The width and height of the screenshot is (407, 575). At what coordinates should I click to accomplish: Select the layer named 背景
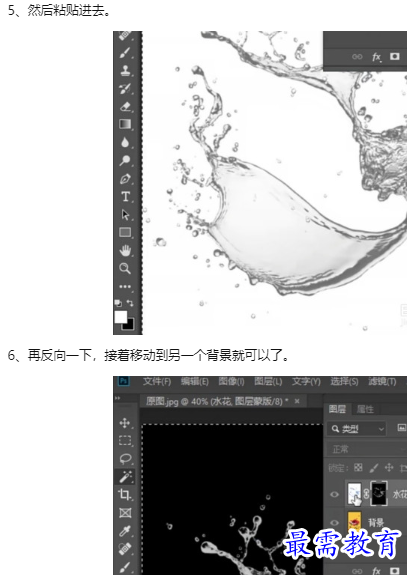(x=376, y=523)
